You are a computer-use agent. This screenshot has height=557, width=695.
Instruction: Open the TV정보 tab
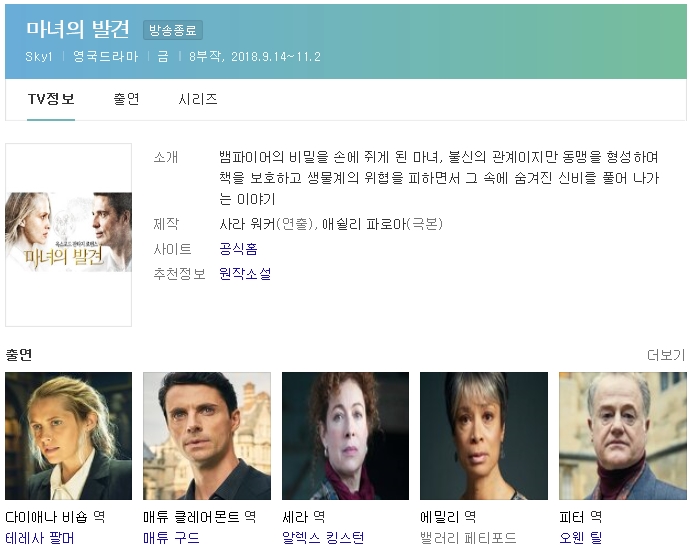[x=51, y=99]
